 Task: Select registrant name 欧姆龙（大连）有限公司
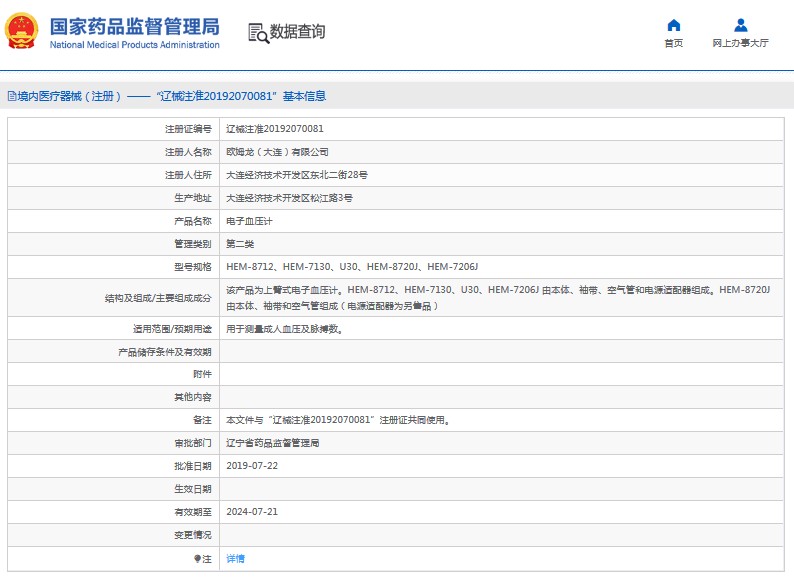pos(277,152)
